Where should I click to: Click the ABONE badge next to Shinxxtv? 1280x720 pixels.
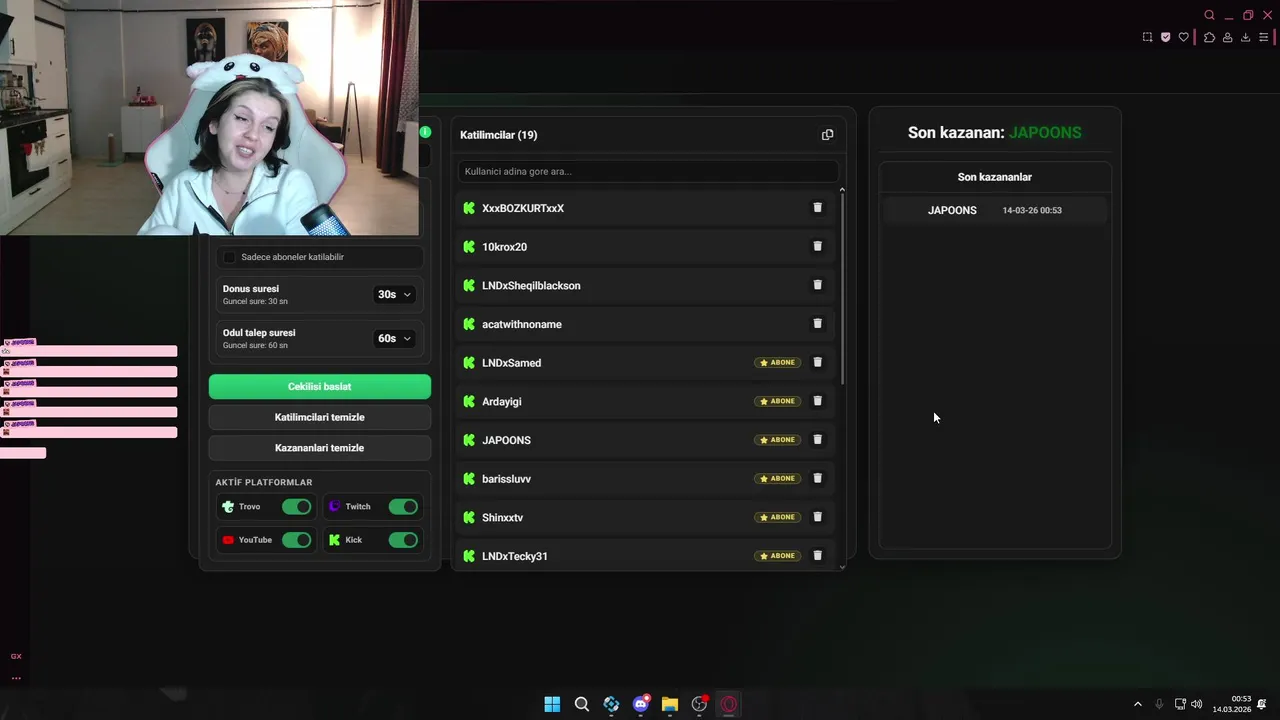point(777,517)
